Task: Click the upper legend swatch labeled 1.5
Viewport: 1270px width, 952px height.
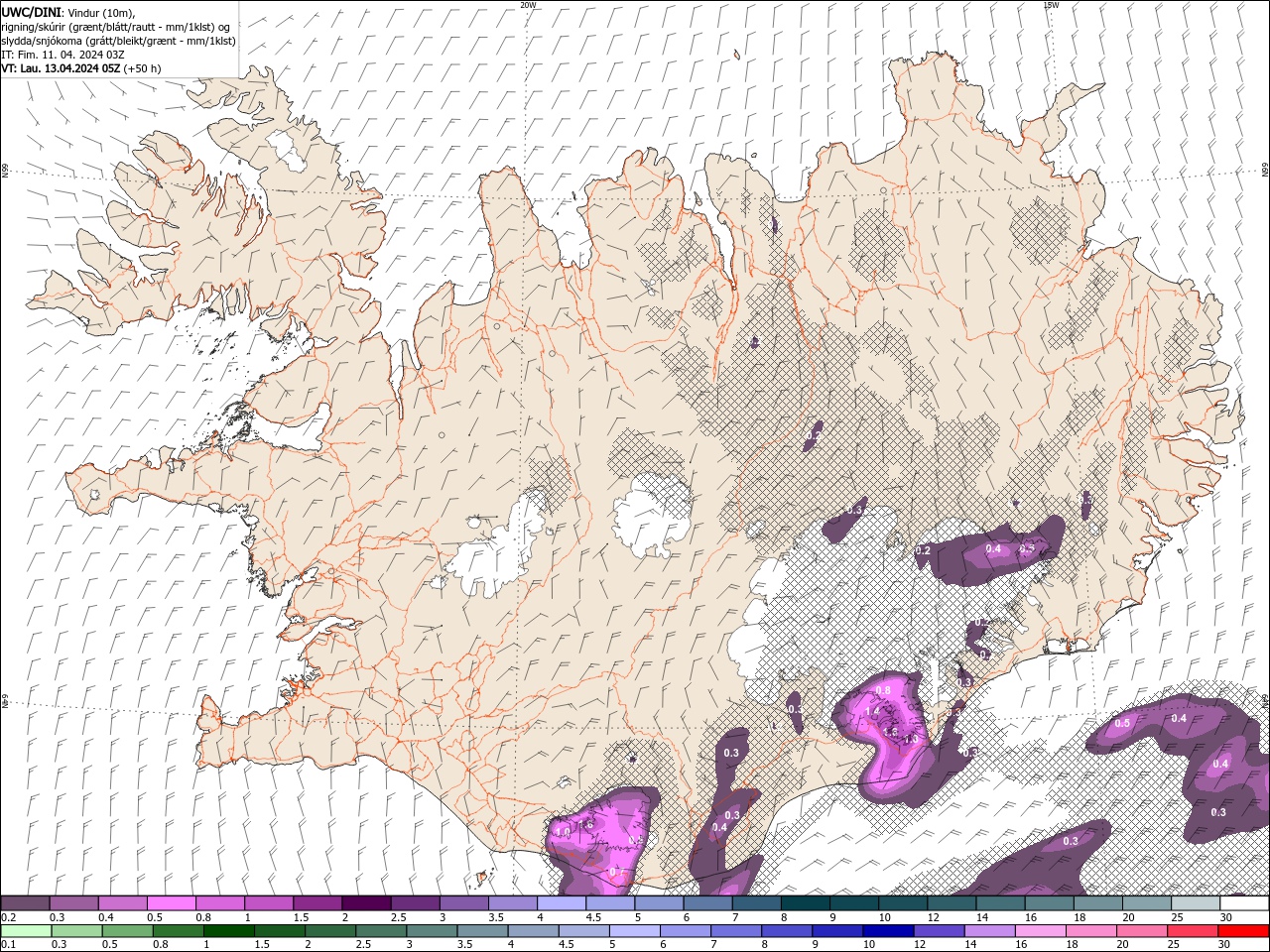Action: click(x=317, y=903)
